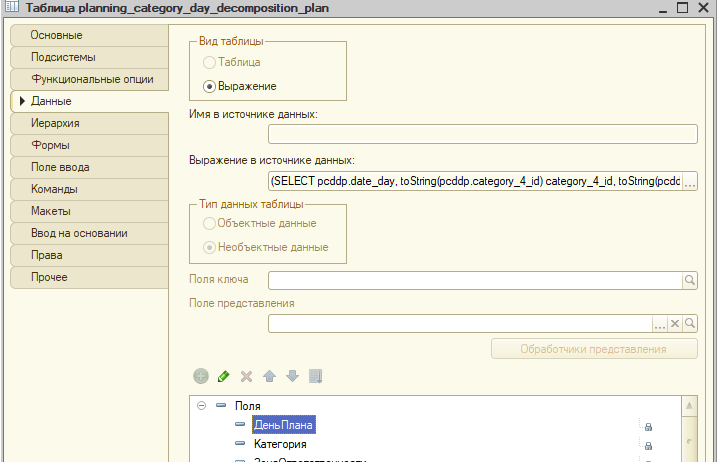Select the ДеньПлана field row

(284, 425)
